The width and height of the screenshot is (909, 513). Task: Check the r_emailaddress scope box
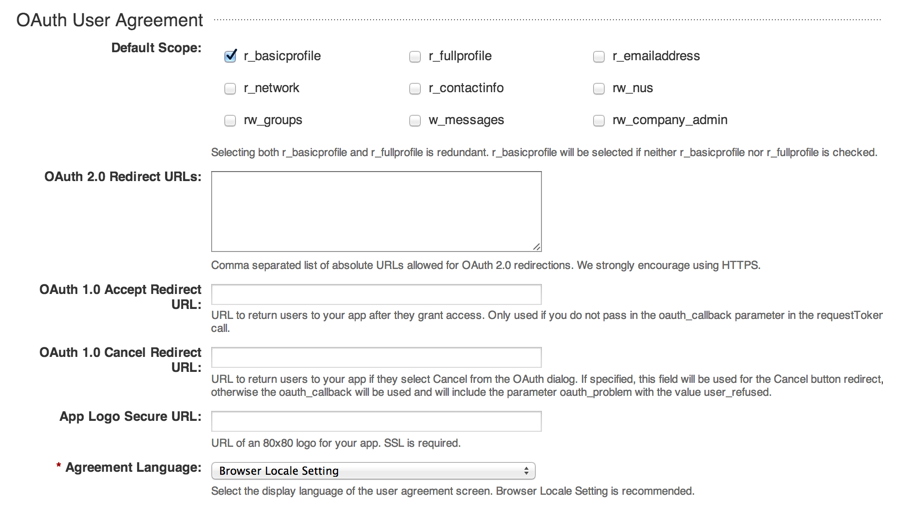(x=599, y=57)
